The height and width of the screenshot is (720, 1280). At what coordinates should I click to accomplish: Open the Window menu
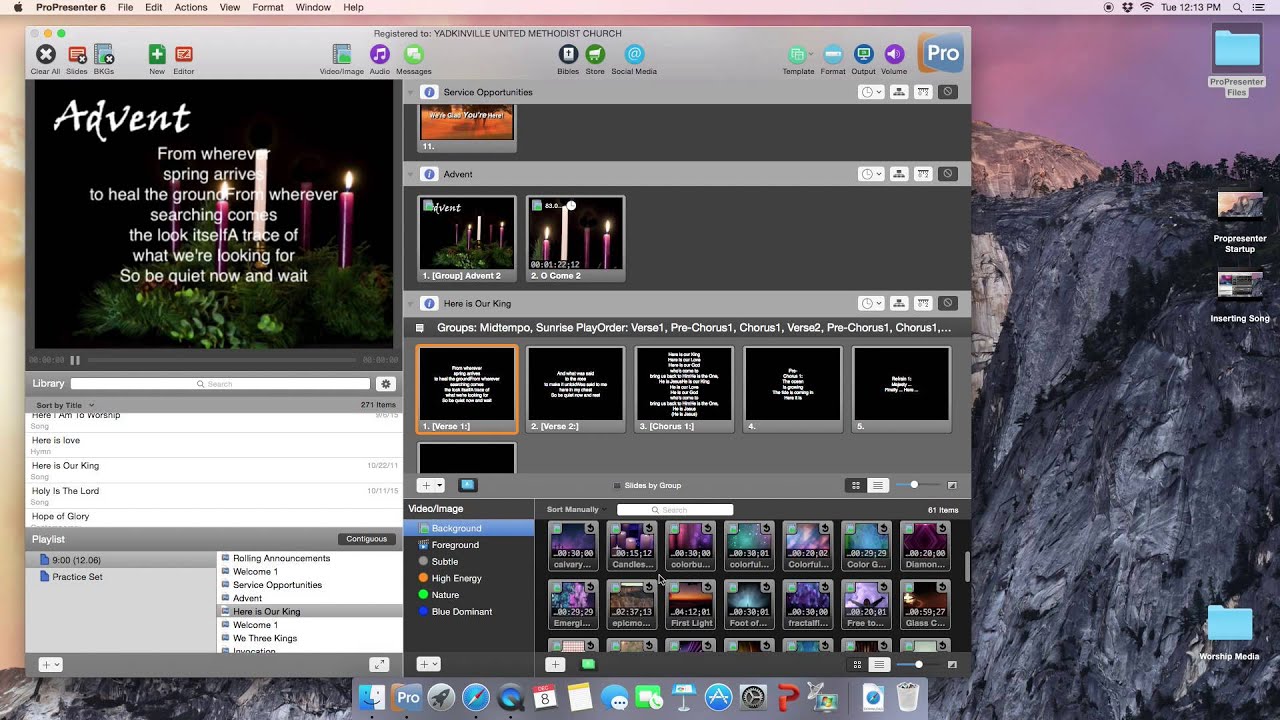pyautogui.click(x=313, y=7)
